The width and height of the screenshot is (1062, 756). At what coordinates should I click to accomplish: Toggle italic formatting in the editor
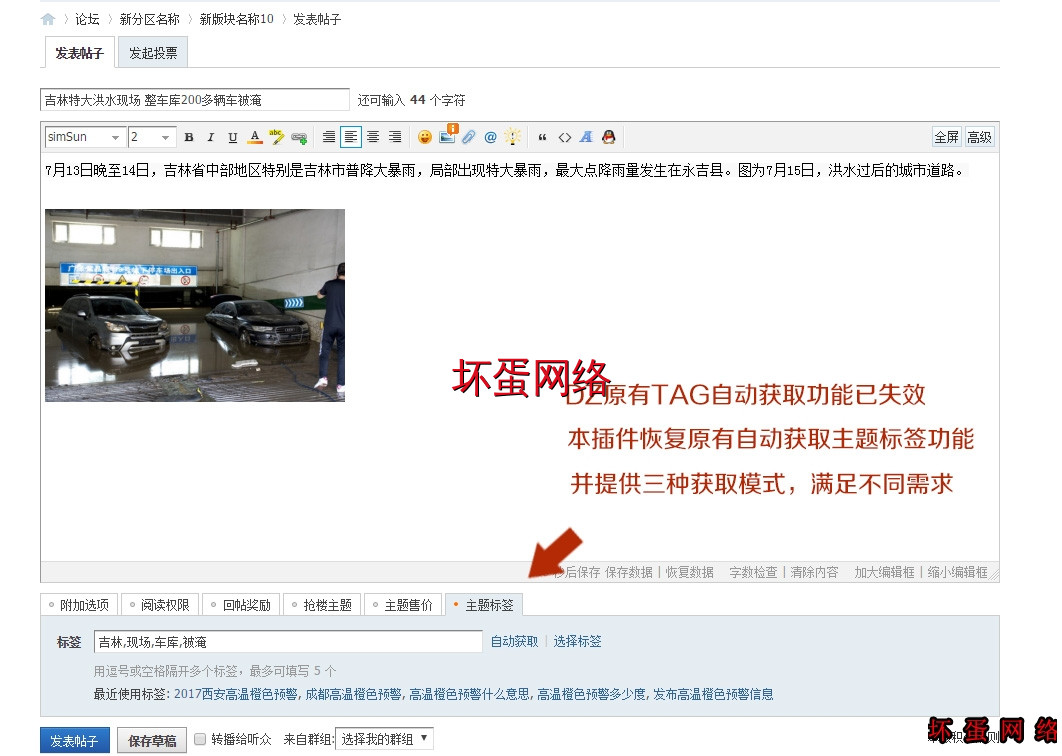click(x=211, y=138)
